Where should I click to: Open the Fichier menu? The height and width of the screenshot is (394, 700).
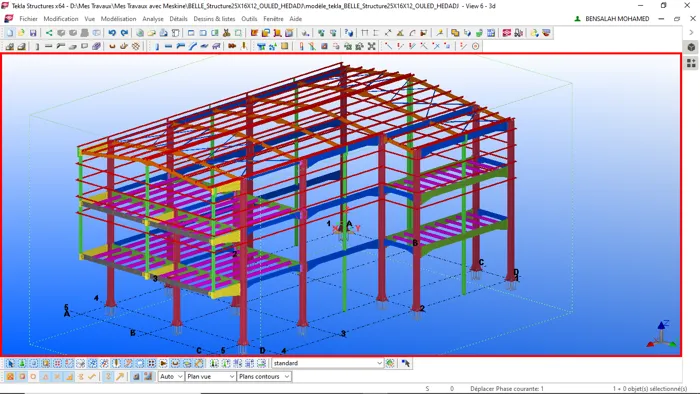(28, 19)
